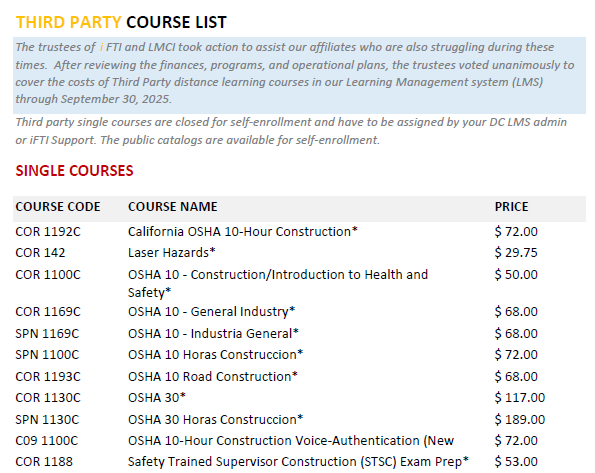Click course code C09 1100C

(47, 441)
